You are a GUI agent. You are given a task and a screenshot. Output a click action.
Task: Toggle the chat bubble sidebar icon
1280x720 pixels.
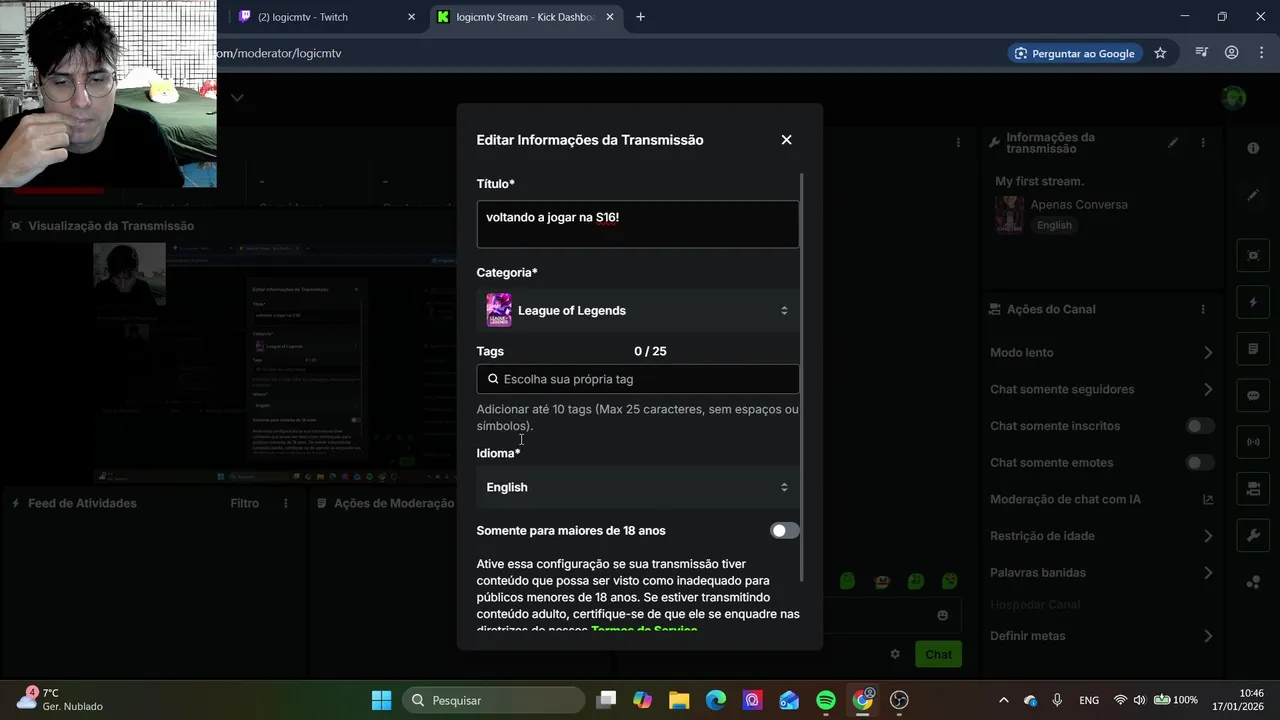[1253, 395]
